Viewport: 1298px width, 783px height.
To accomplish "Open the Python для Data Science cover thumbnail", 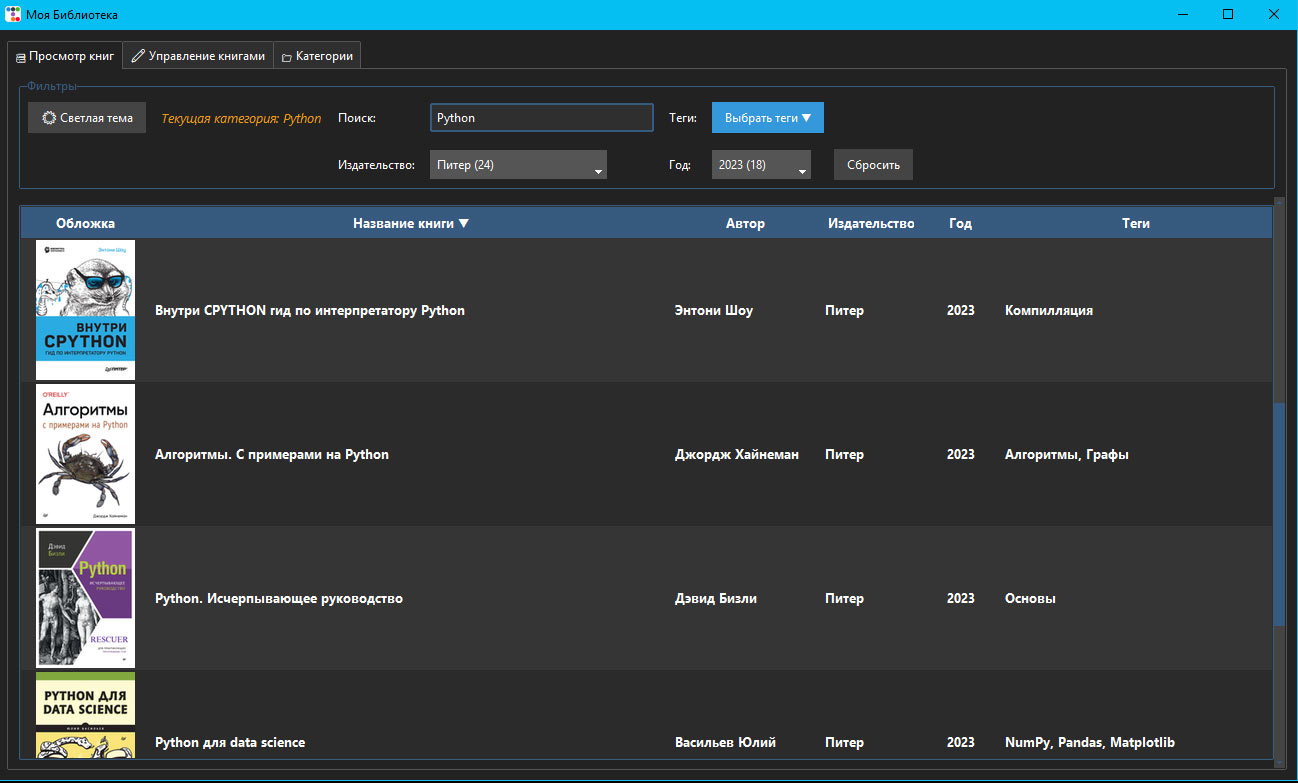I will click(x=86, y=716).
